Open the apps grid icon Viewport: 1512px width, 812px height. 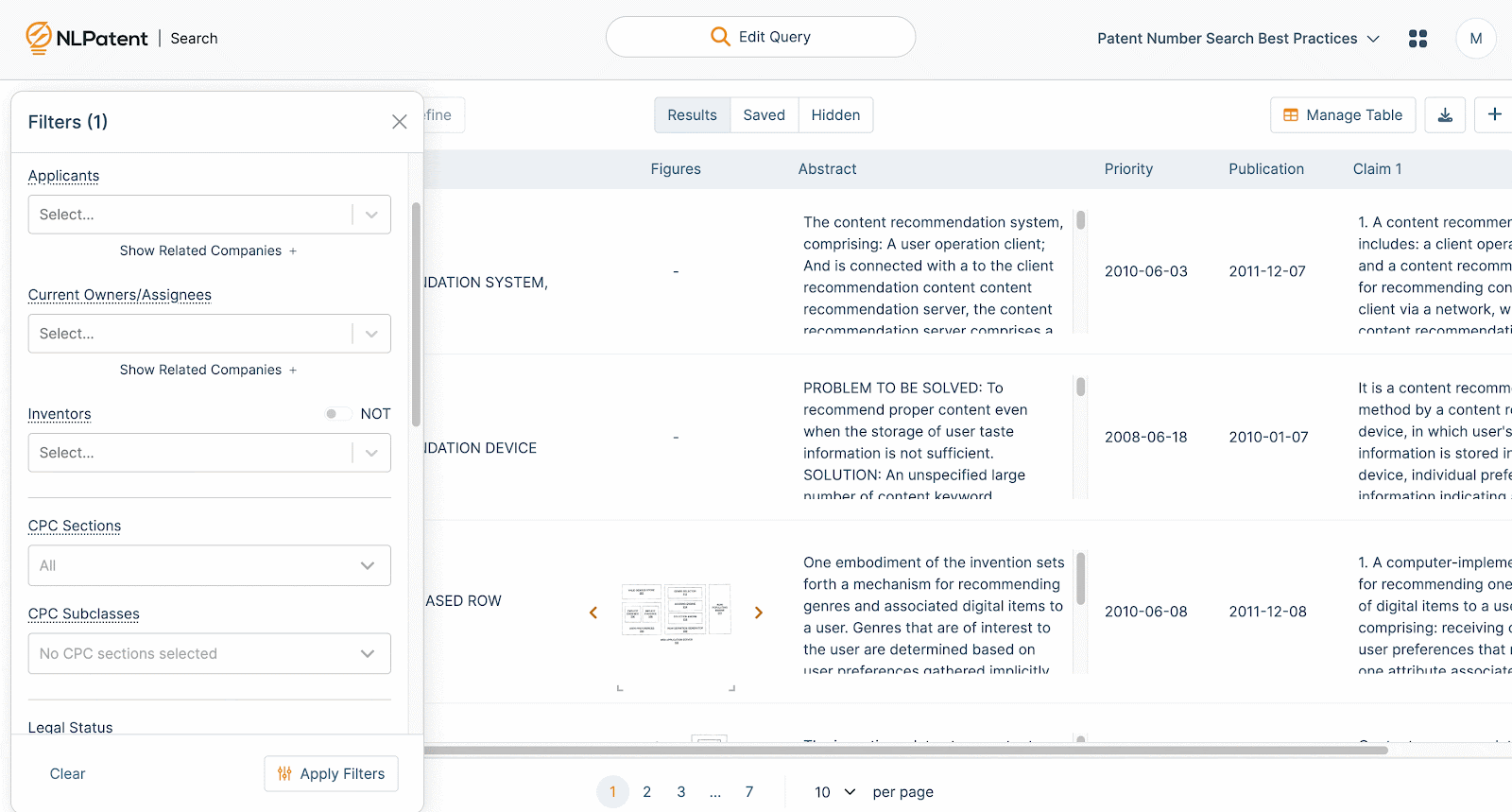pos(1417,39)
